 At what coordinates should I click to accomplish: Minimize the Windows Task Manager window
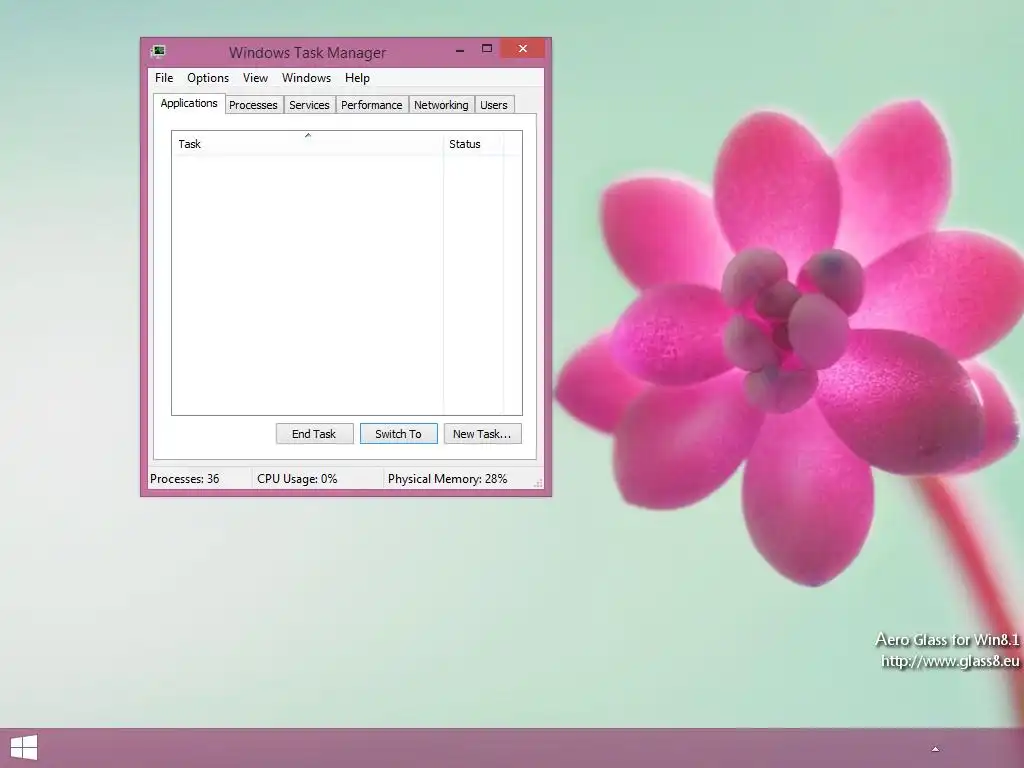pyautogui.click(x=460, y=49)
